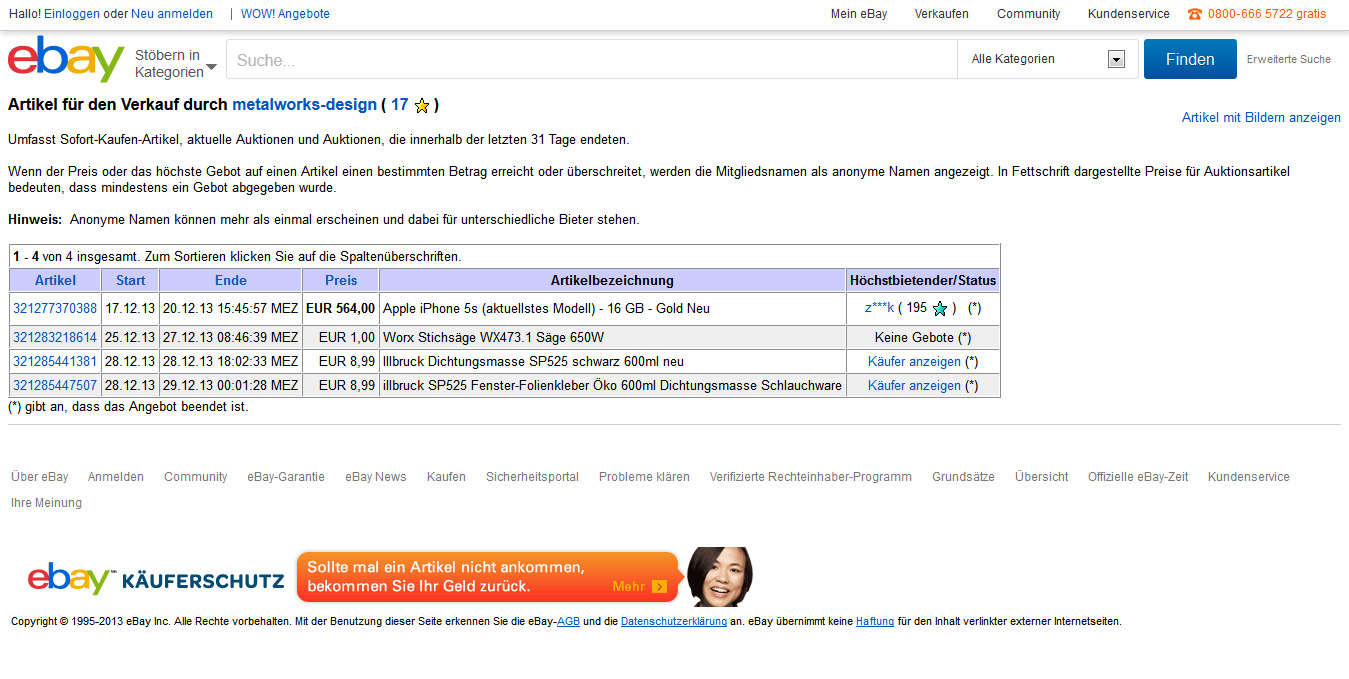The width and height of the screenshot is (1349, 679).
Task: Click the Community link in the footer
Action: [196, 477]
